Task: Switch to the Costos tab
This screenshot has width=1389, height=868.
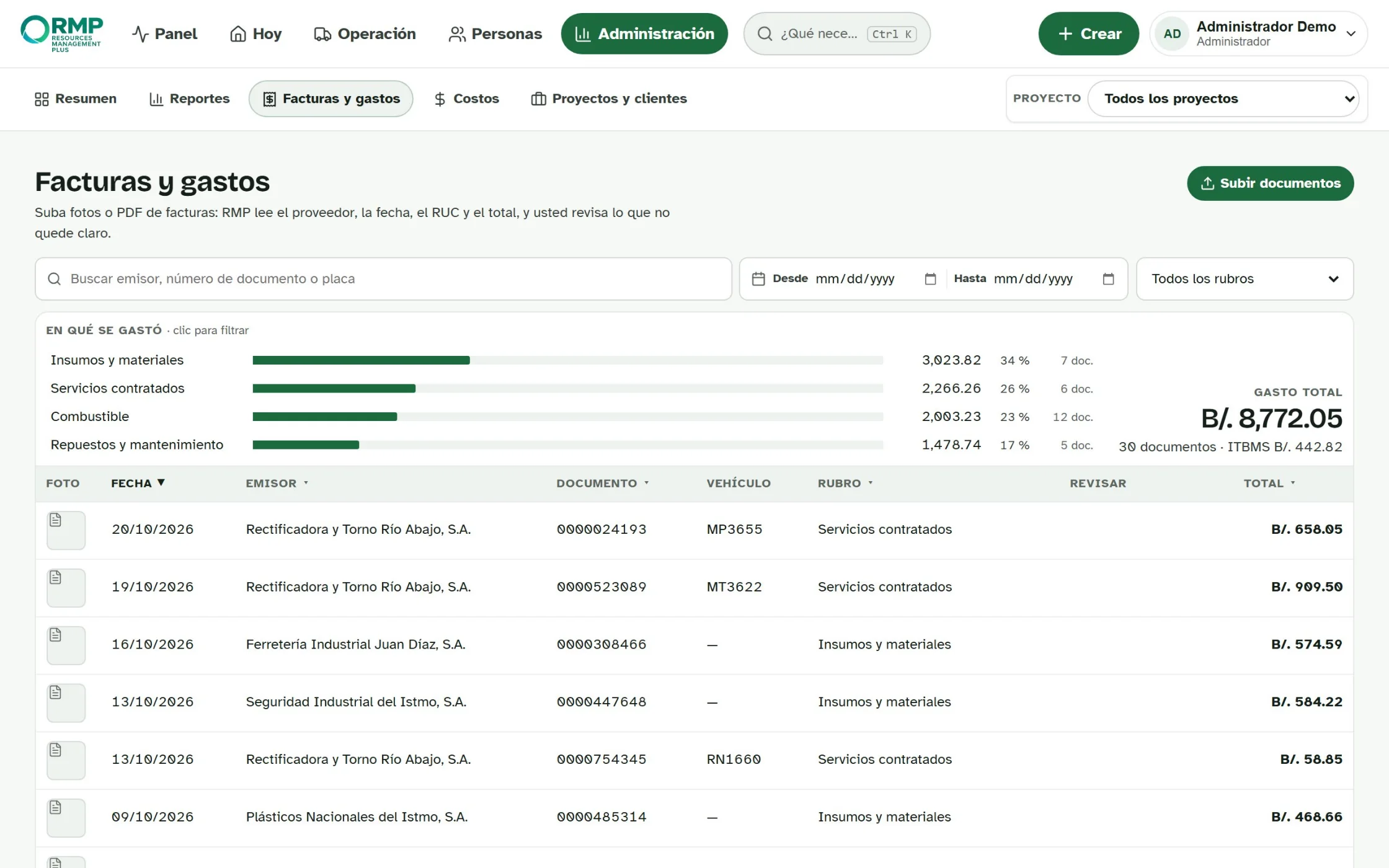Action: point(466,99)
